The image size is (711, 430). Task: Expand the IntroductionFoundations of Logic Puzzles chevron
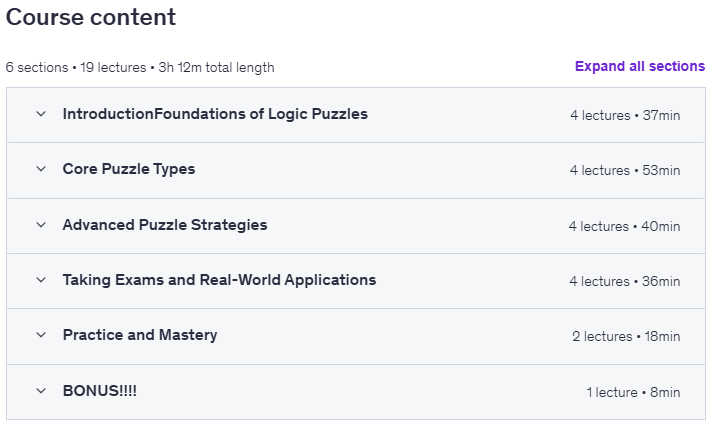pos(41,114)
